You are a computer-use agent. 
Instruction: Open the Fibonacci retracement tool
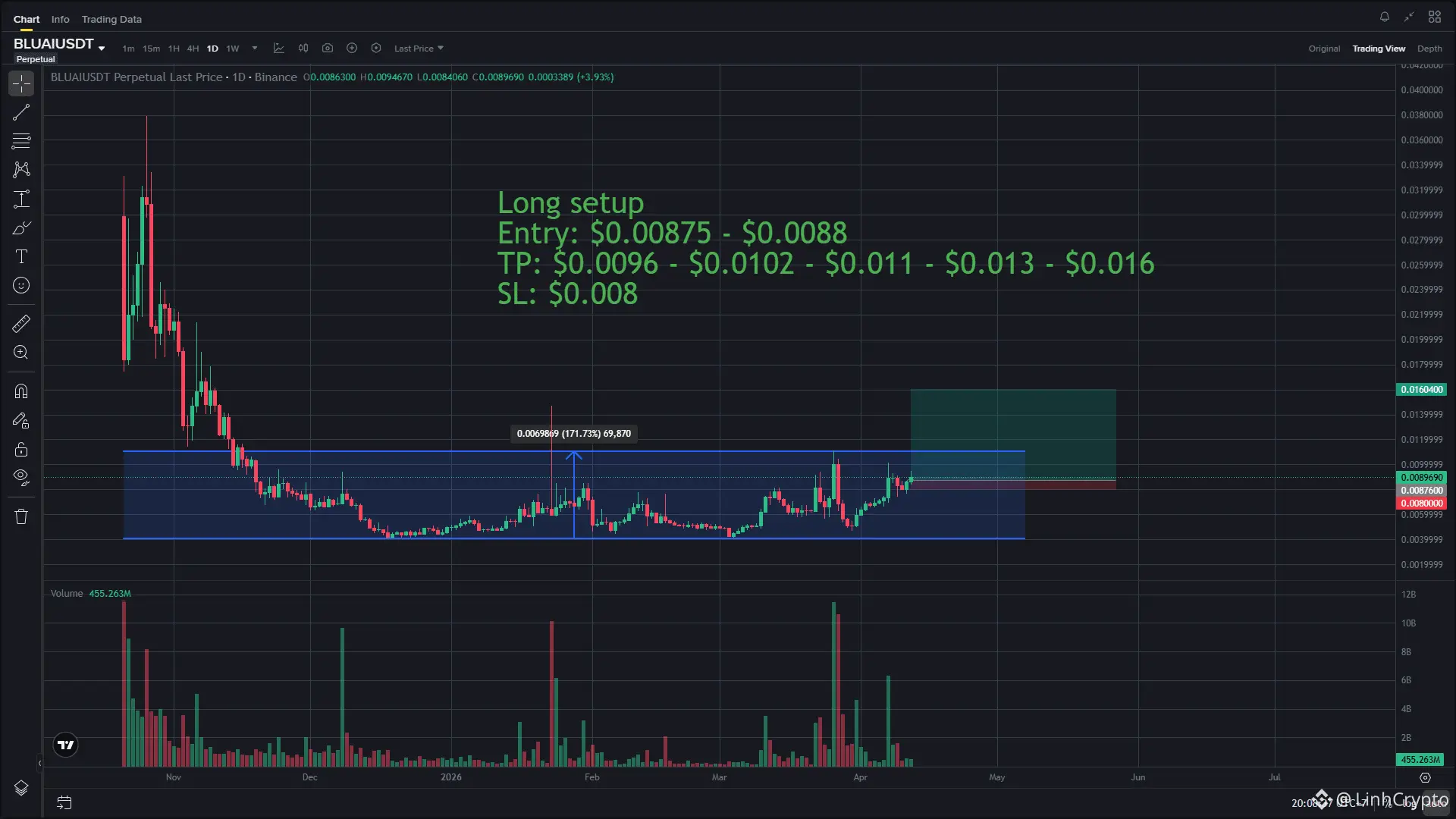click(x=21, y=141)
